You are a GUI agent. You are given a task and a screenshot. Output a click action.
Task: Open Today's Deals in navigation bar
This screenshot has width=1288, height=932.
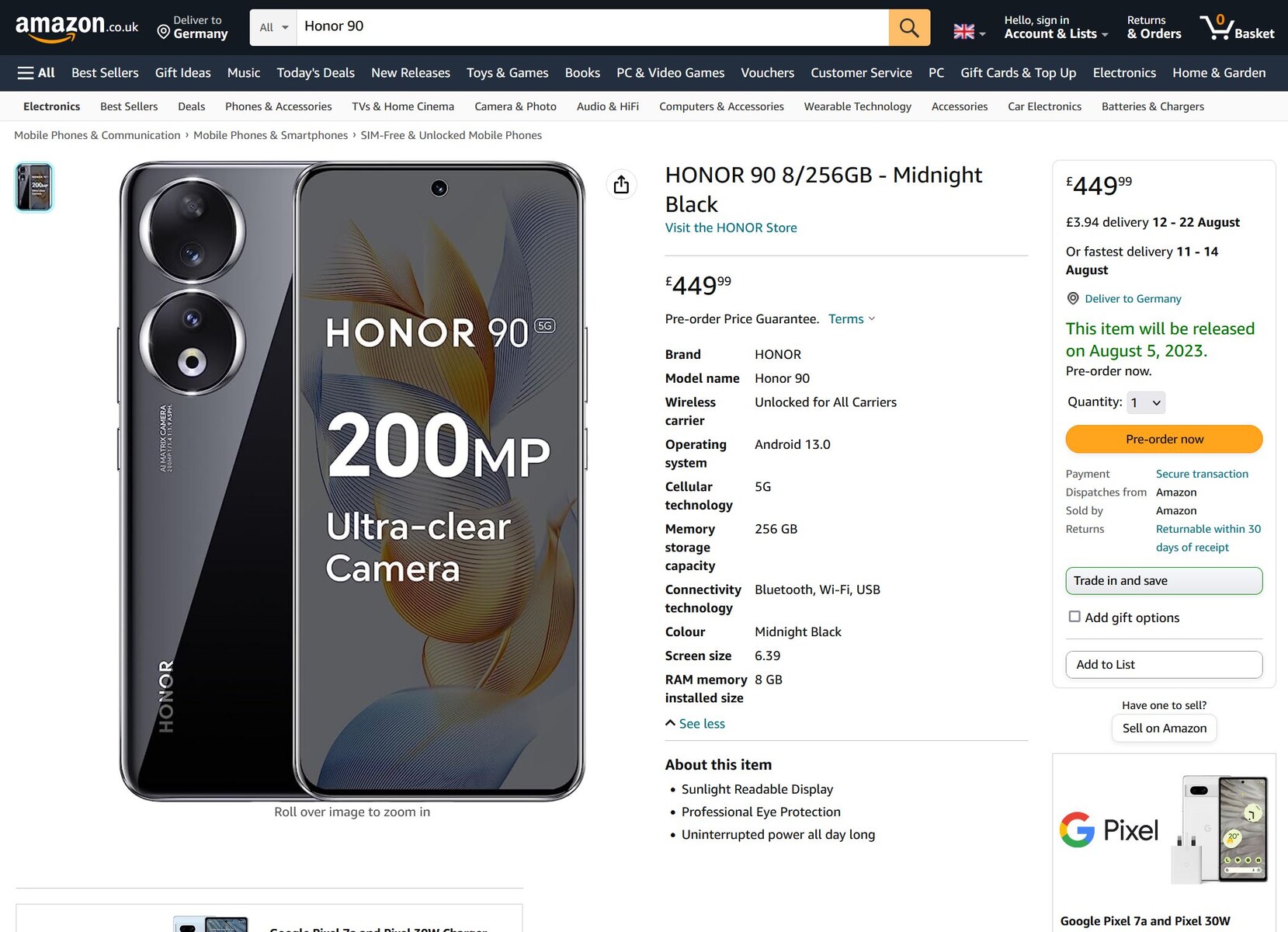tap(315, 73)
